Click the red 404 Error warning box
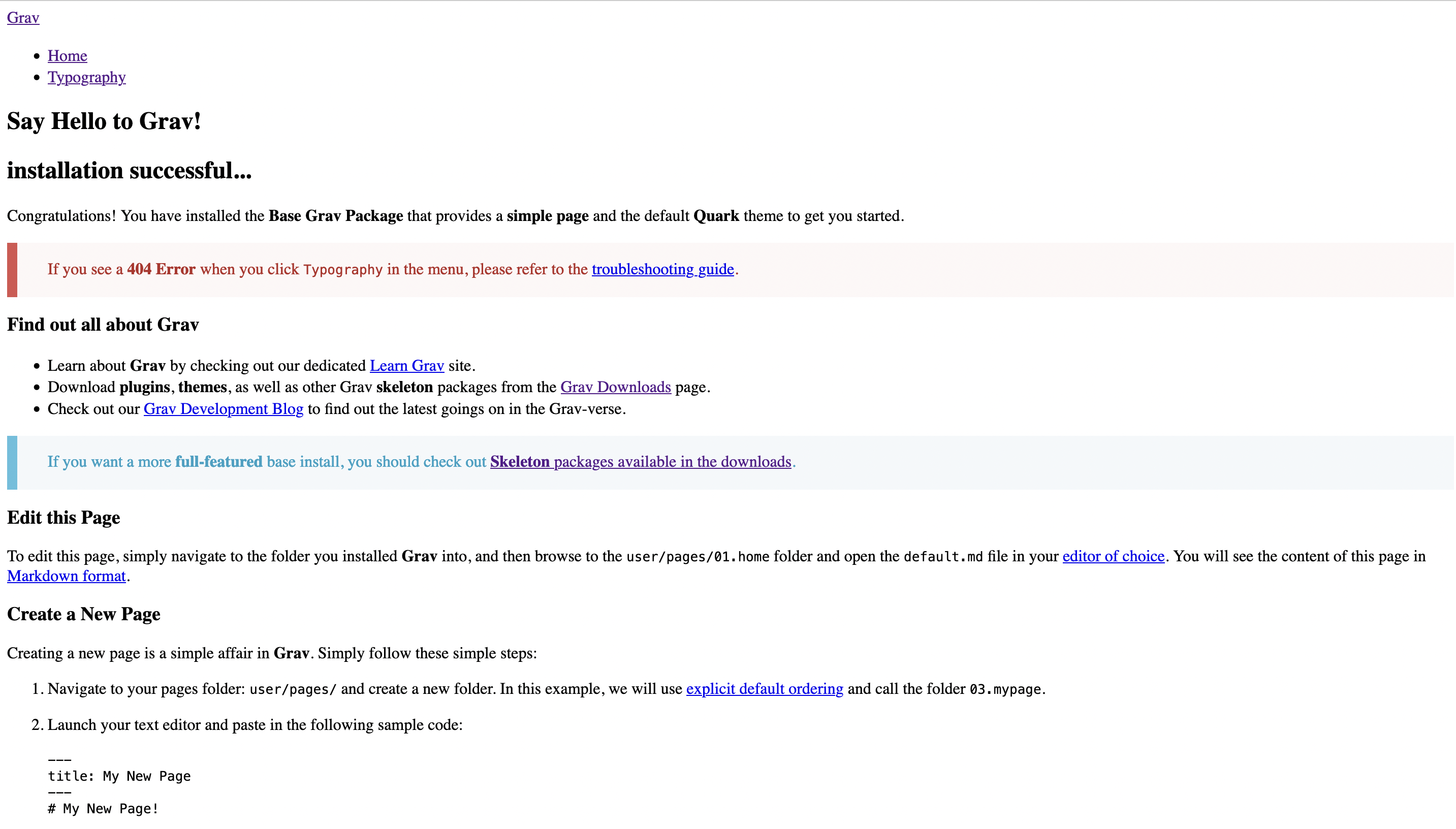Viewport: 1456px width, 829px height. pyautogui.click(x=392, y=269)
